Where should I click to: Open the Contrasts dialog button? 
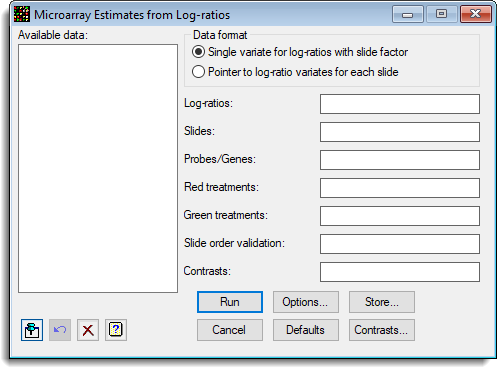382,330
